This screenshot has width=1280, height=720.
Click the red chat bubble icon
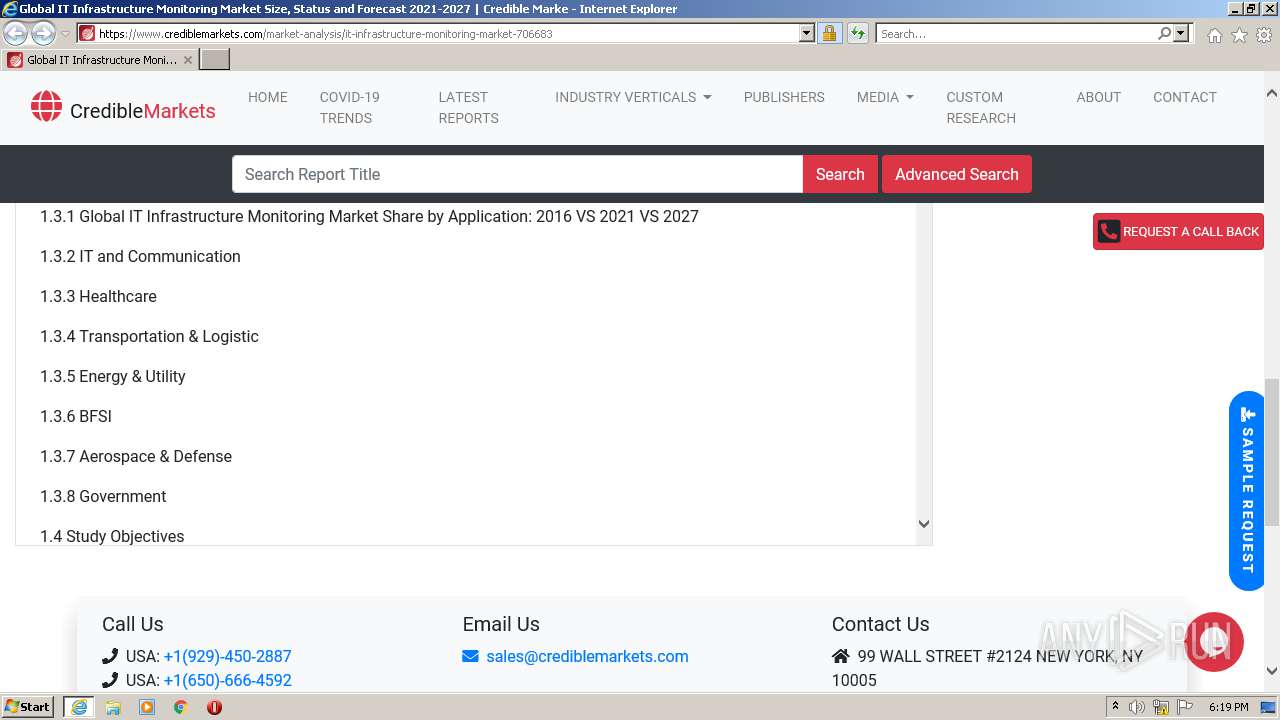click(1214, 642)
